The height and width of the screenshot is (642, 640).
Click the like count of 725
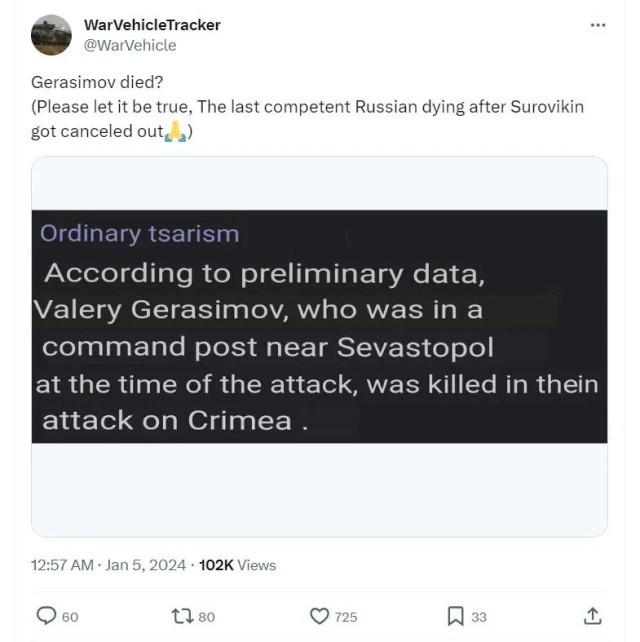pyautogui.click(x=345, y=617)
